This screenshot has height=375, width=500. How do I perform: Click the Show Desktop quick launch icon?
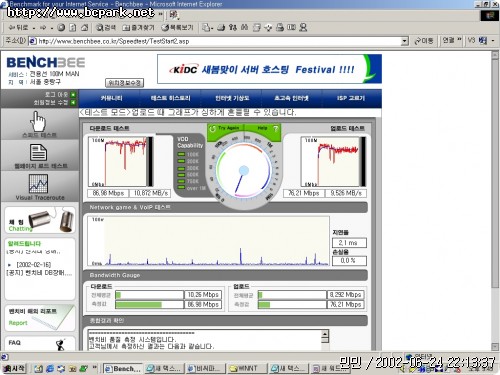click(x=38, y=369)
